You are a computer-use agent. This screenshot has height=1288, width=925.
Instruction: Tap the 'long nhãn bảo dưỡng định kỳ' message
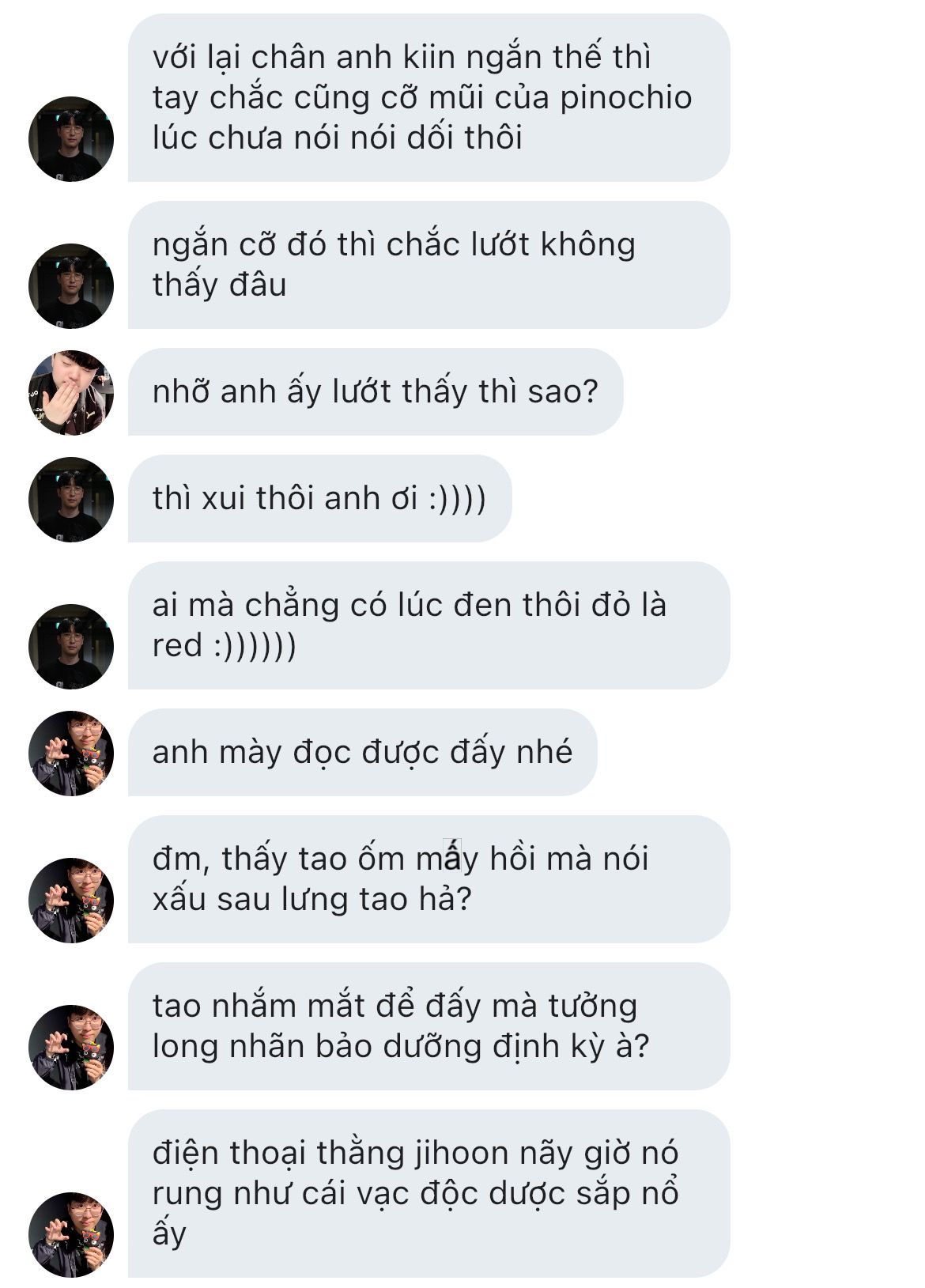(x=429, y=1026)
